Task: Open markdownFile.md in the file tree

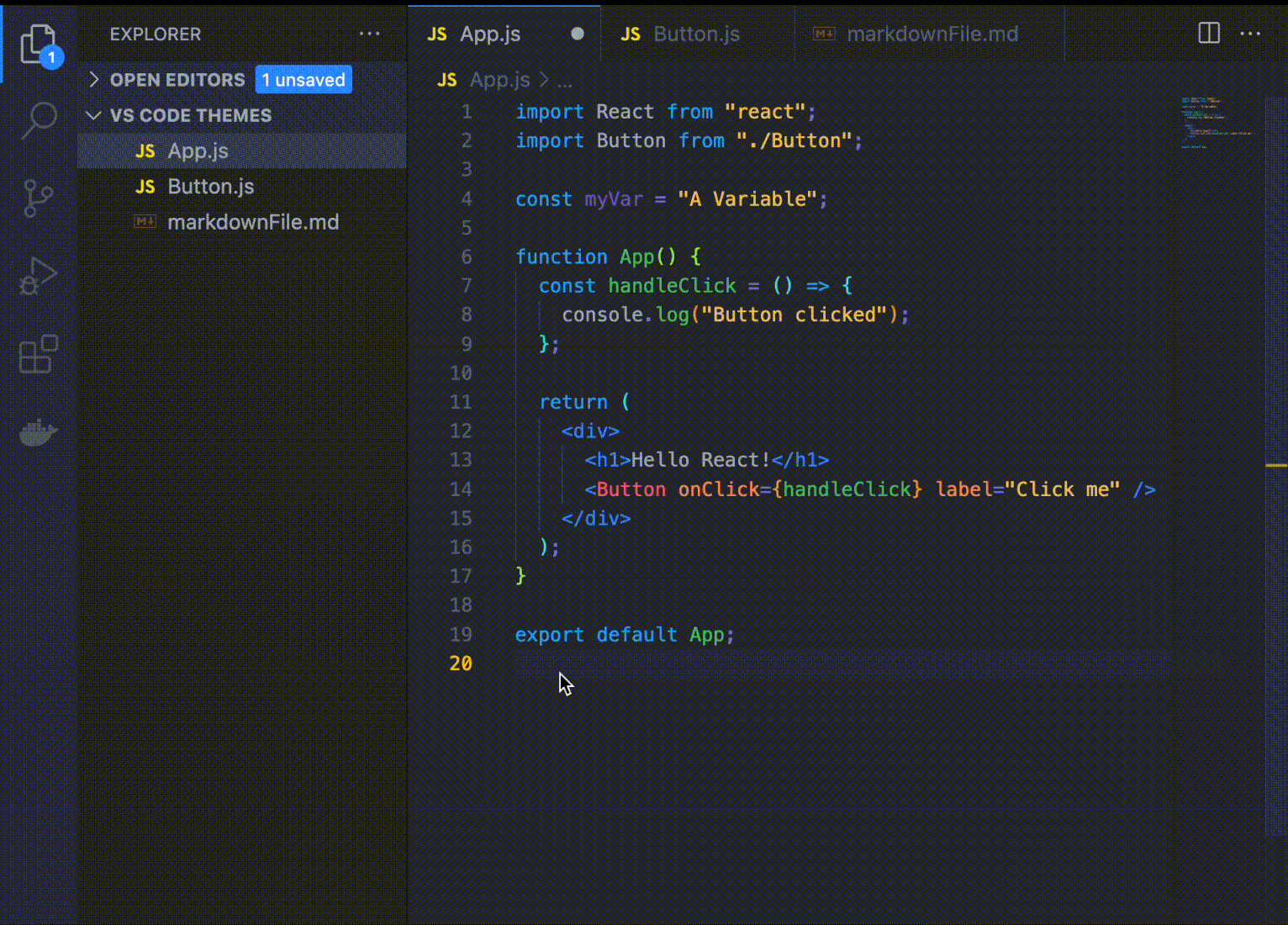Action: pos(252,222)
